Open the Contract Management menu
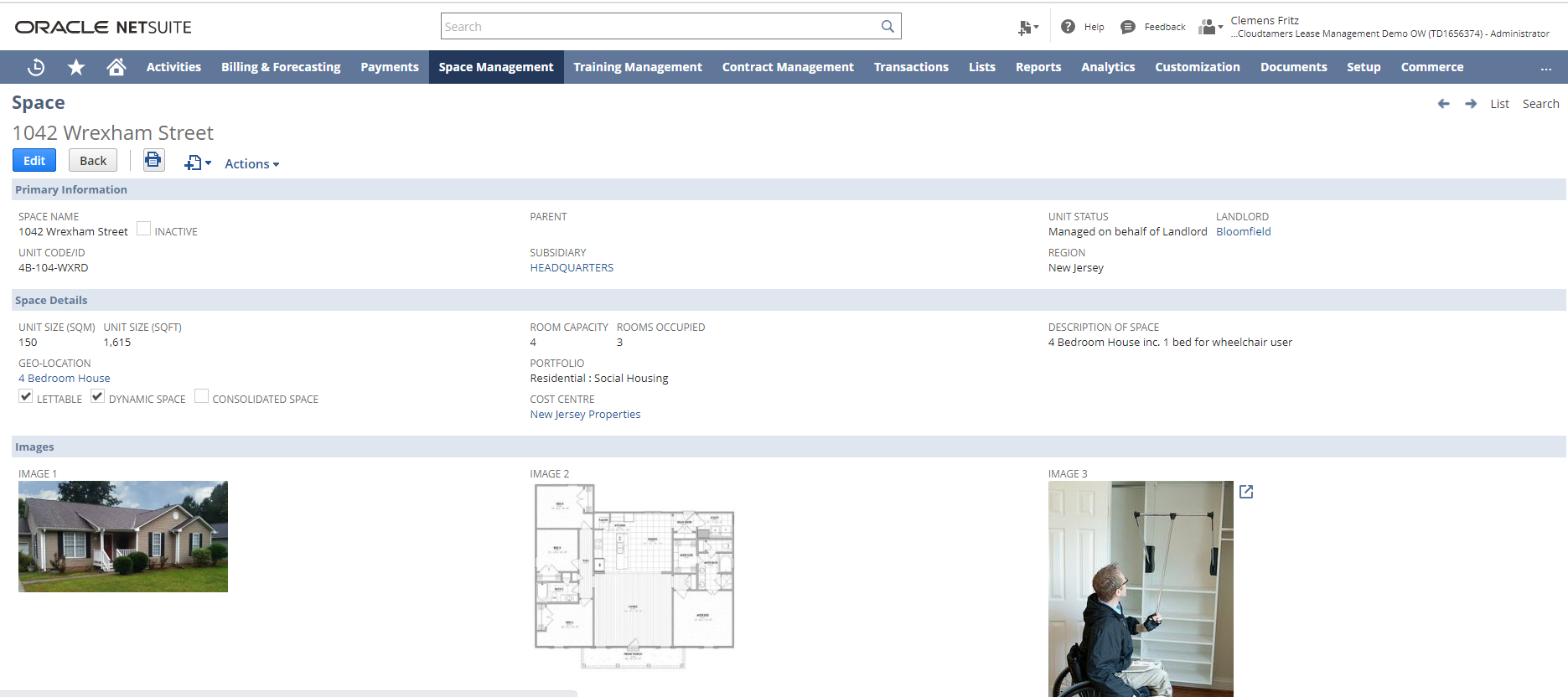 pyautogui.click(x=788, y=67)
